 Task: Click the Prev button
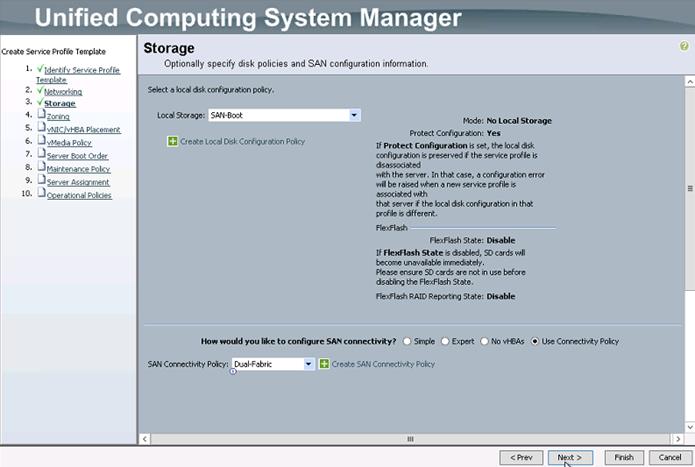point(521,457)
